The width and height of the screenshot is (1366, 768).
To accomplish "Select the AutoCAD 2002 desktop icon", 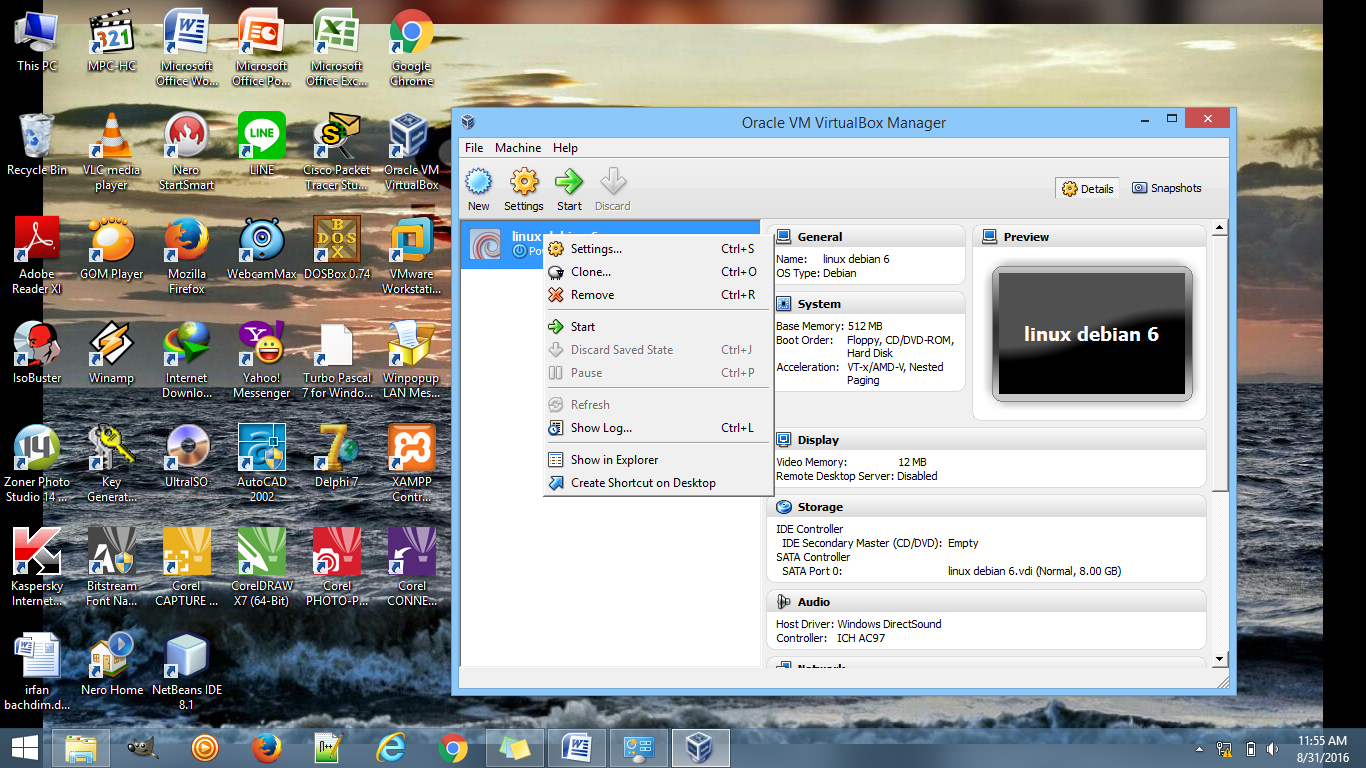I will [262, 464].
